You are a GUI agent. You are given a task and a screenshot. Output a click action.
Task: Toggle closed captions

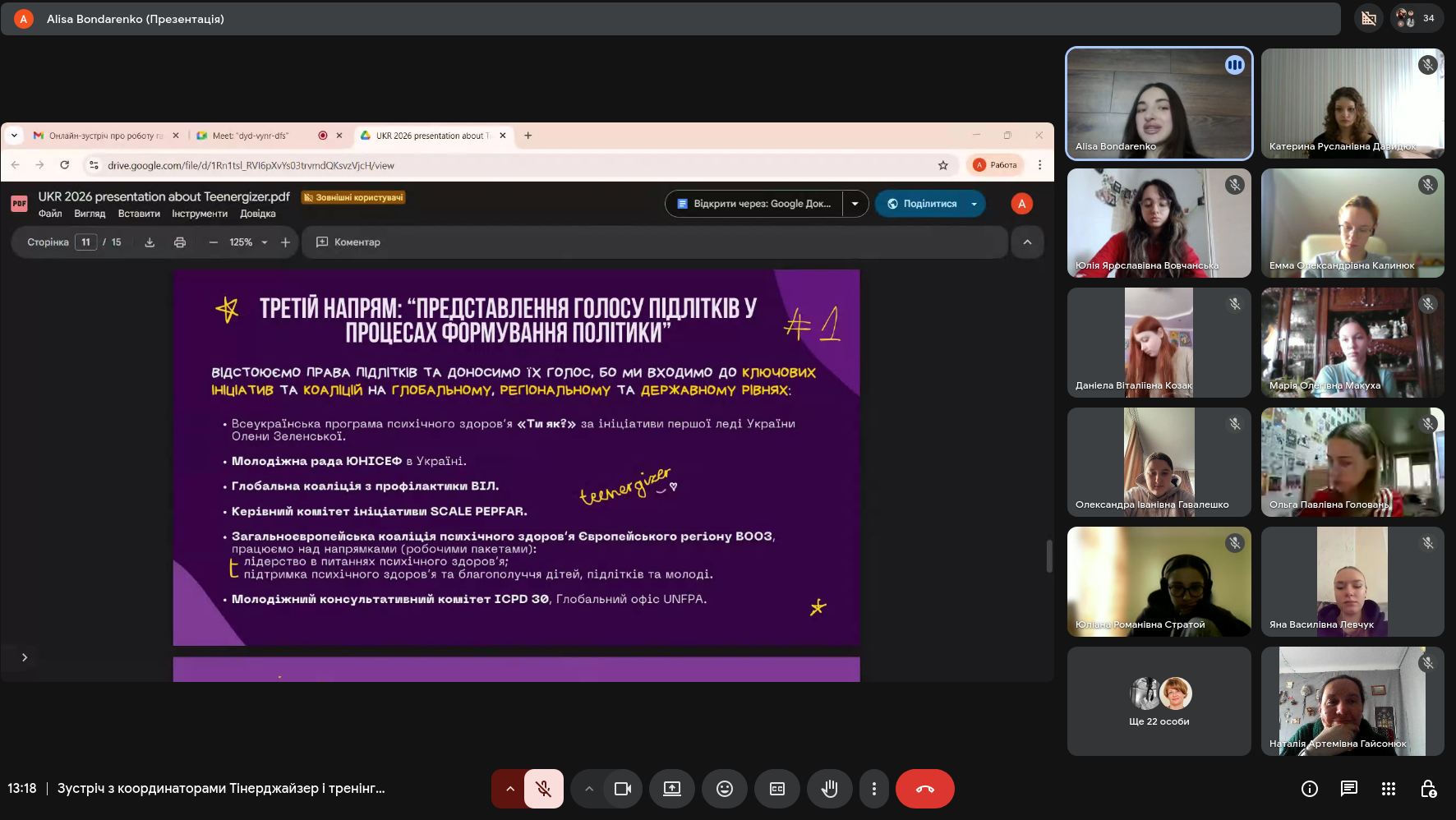tap(777, 789)
